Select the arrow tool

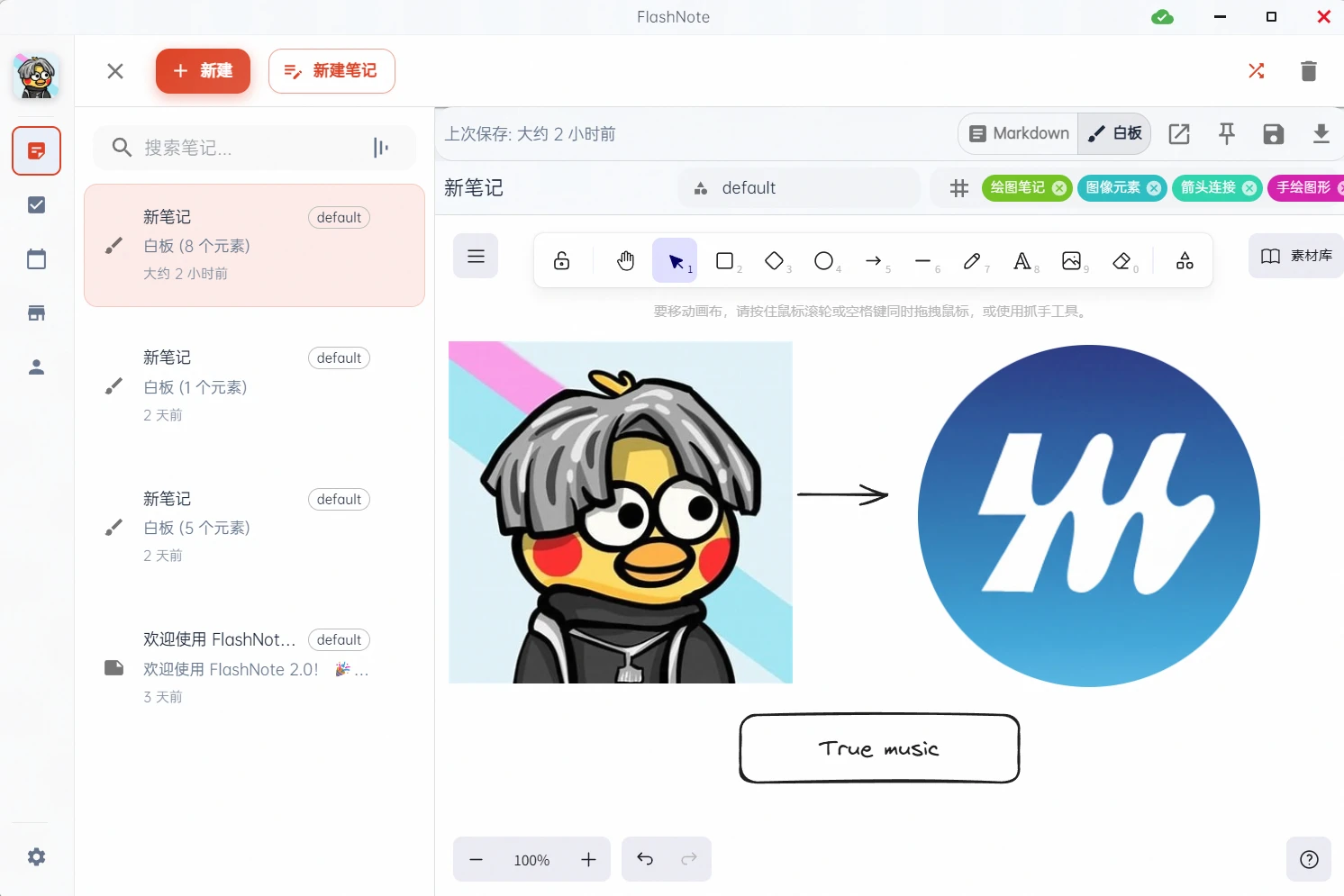point(874,261)
